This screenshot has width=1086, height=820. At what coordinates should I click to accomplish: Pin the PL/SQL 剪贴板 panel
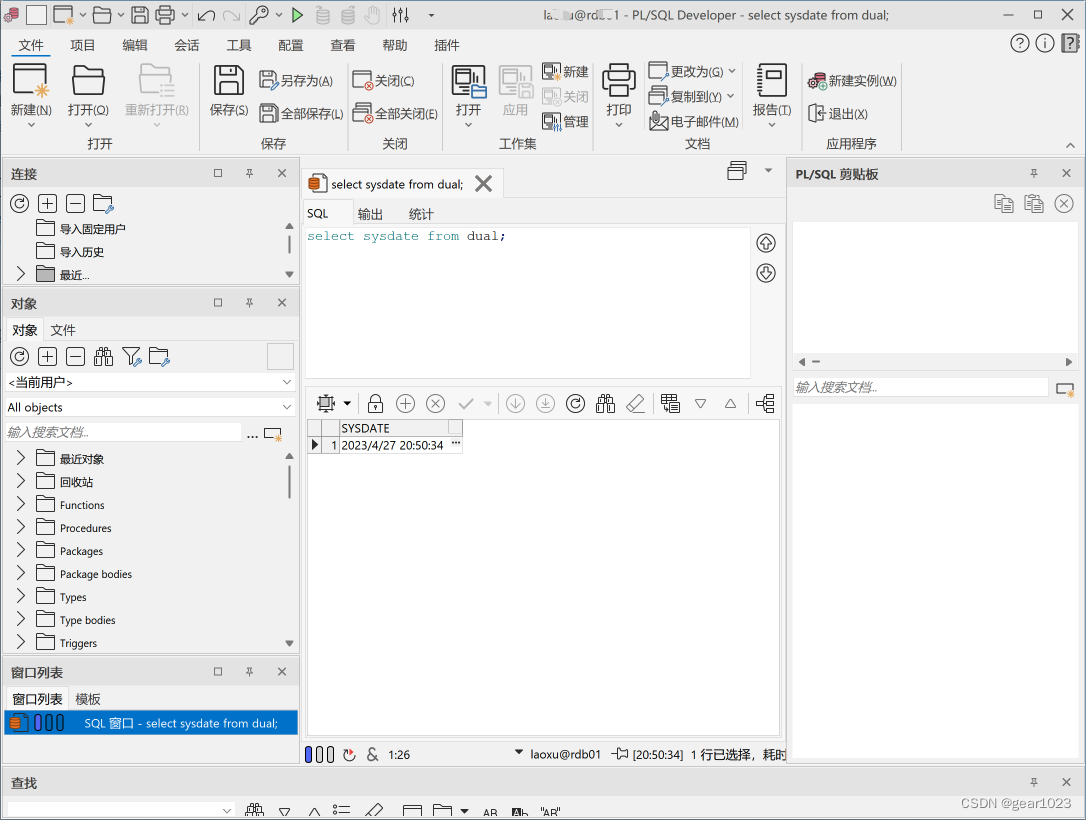(x=1033, y=173)
